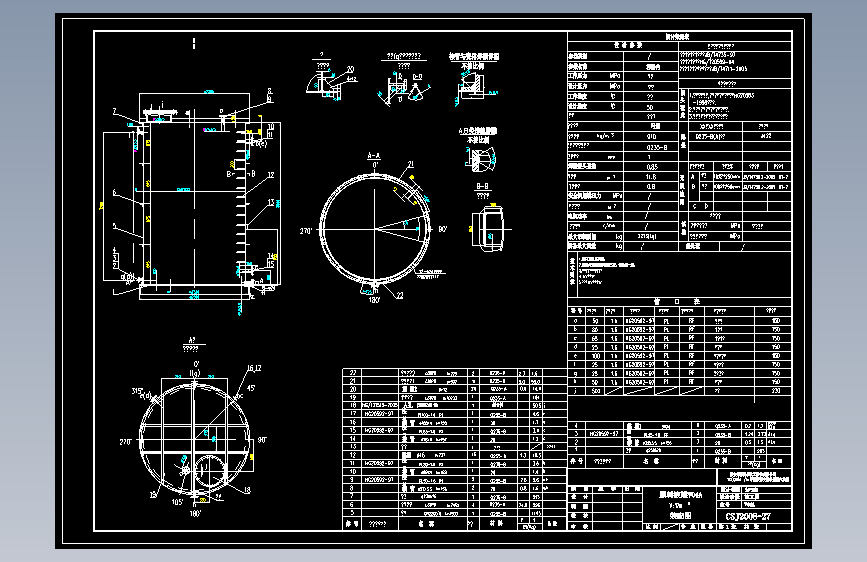867x562 pixels.
Task: Pick callout number 21 on the A-A ring
Action: coord(411,164)
